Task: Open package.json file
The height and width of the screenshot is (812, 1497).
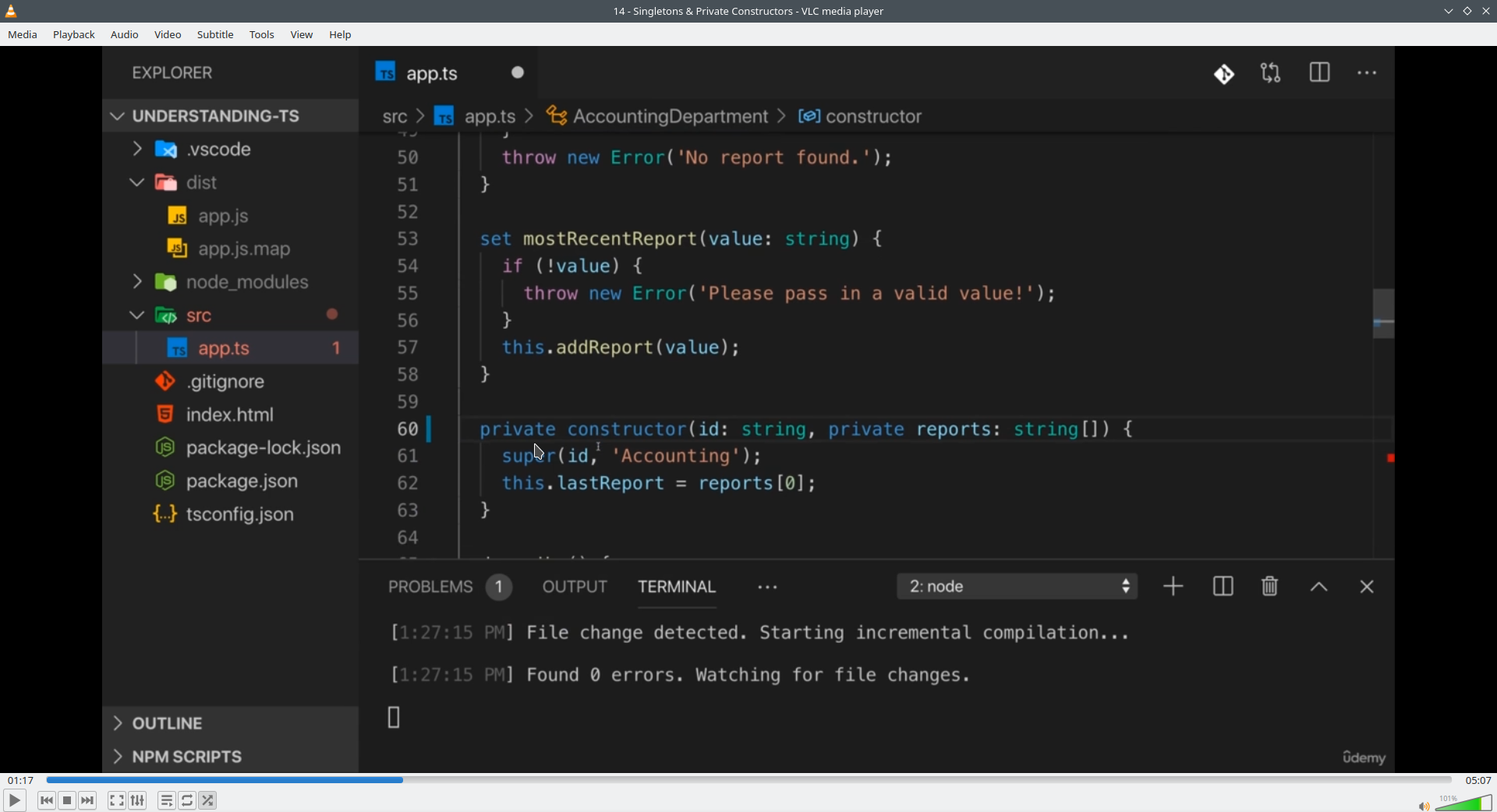Action: (230, 482)
